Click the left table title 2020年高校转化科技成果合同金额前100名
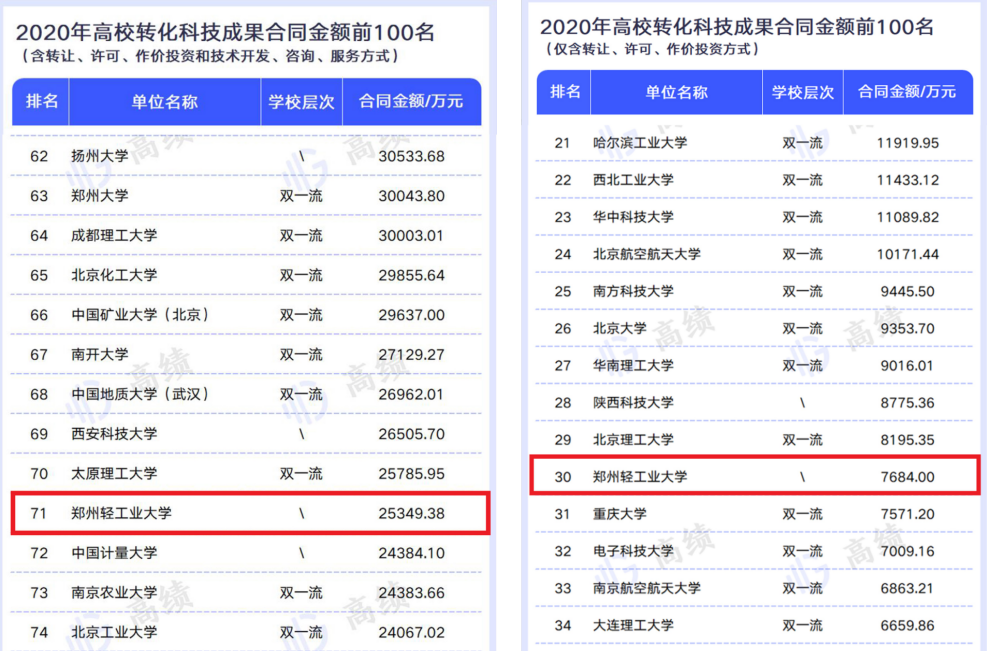 [x=225, y=32]
